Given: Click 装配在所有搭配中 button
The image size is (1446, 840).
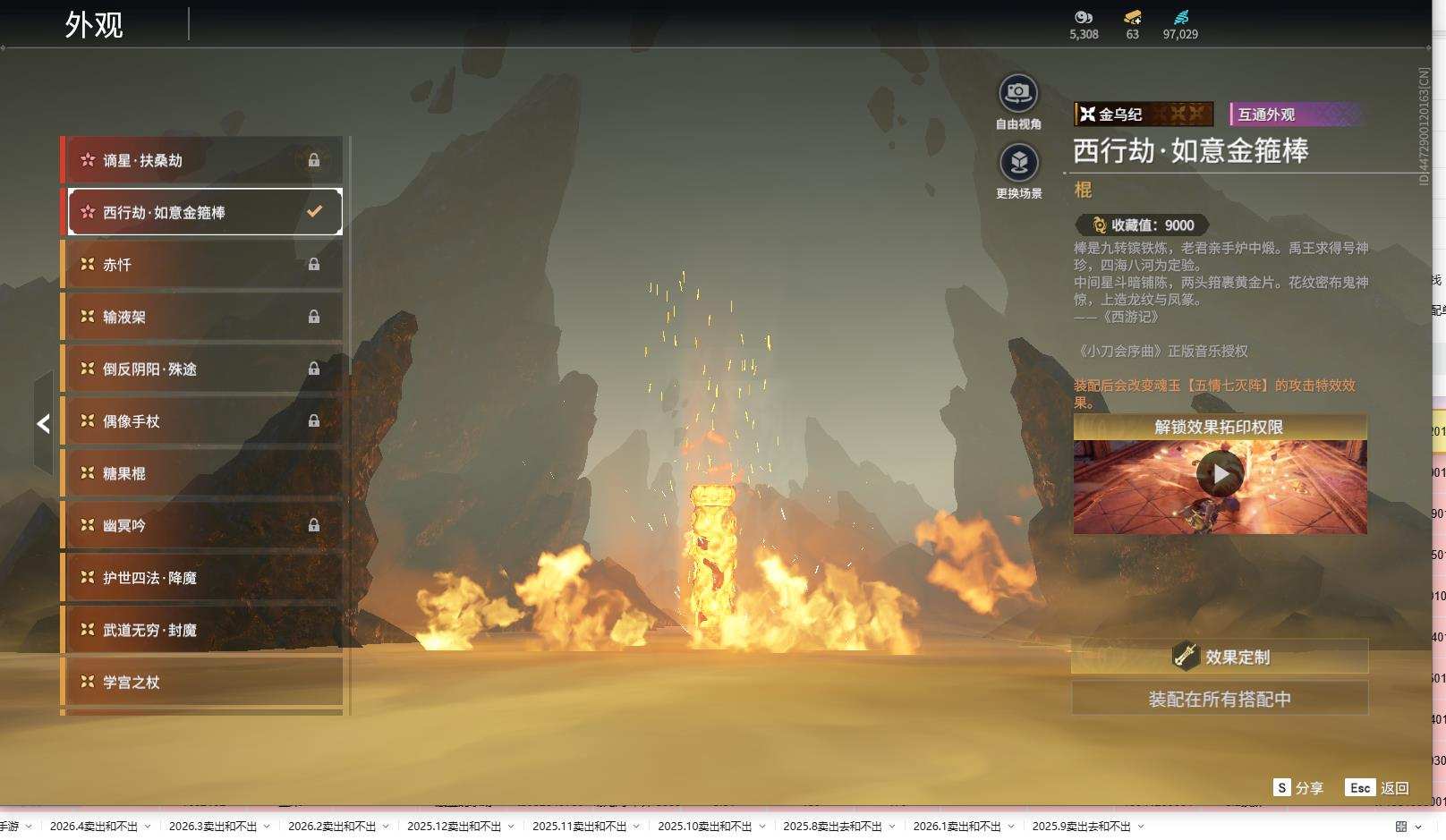Looking at the screenshot, I should pyautogui.click(x=1220, y=699).
